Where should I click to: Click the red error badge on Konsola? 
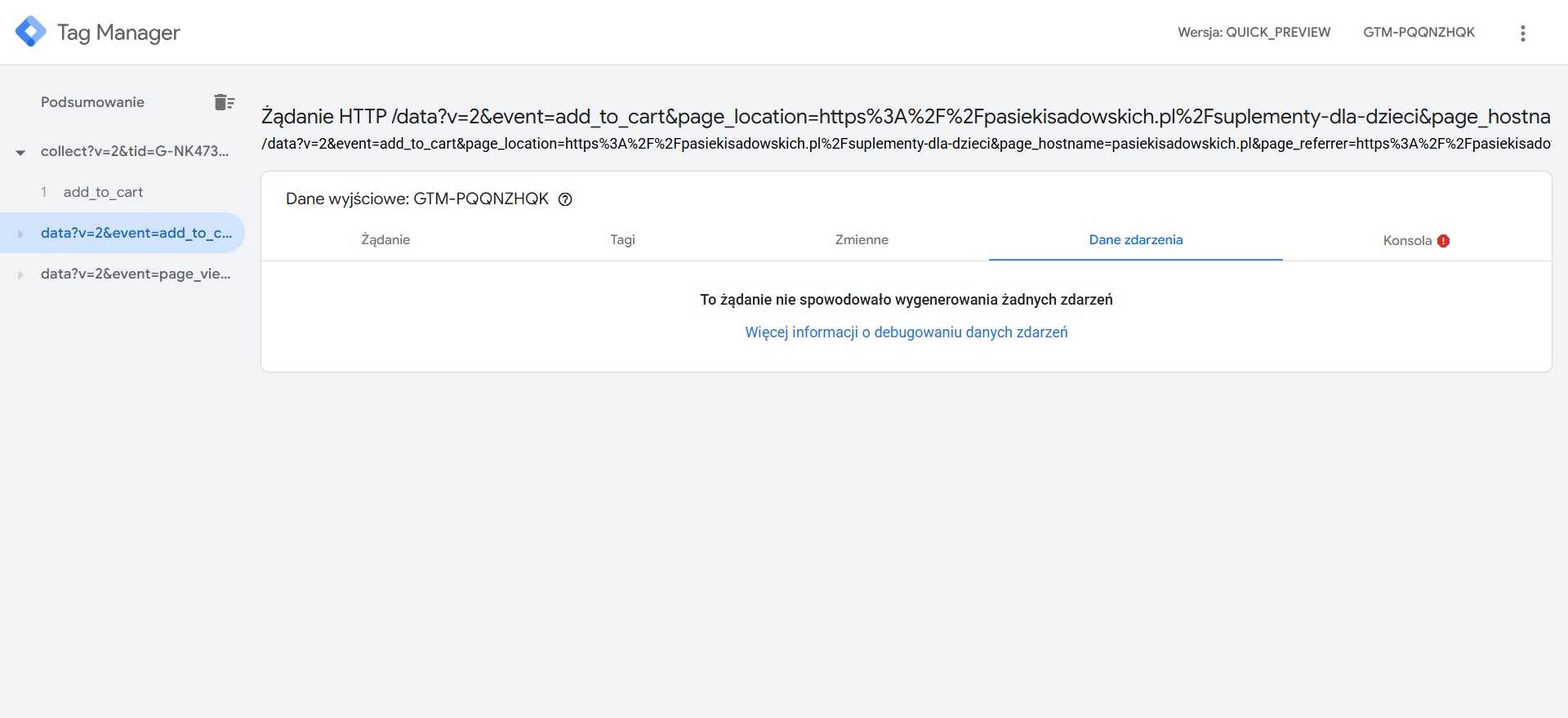[x=1443, y=241]
